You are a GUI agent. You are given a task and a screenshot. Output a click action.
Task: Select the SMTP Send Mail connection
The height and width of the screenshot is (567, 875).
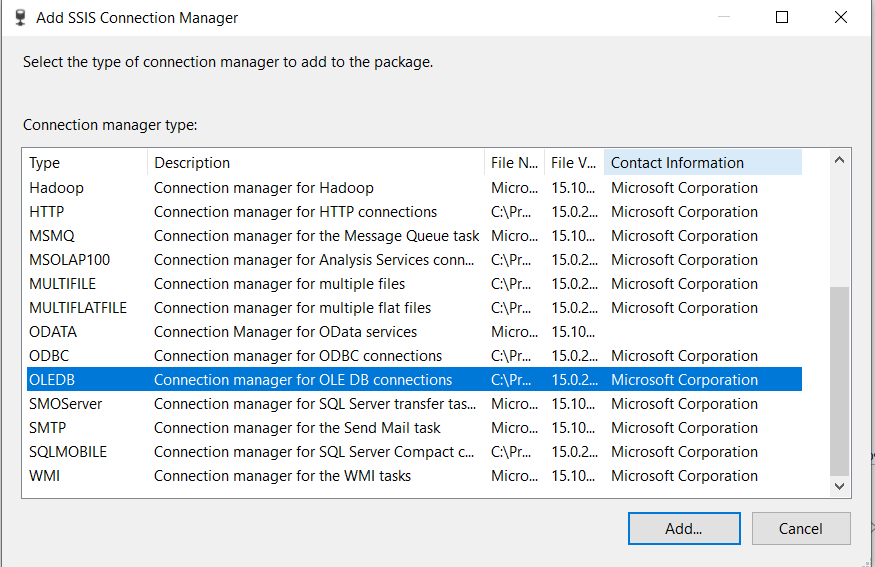47,428
